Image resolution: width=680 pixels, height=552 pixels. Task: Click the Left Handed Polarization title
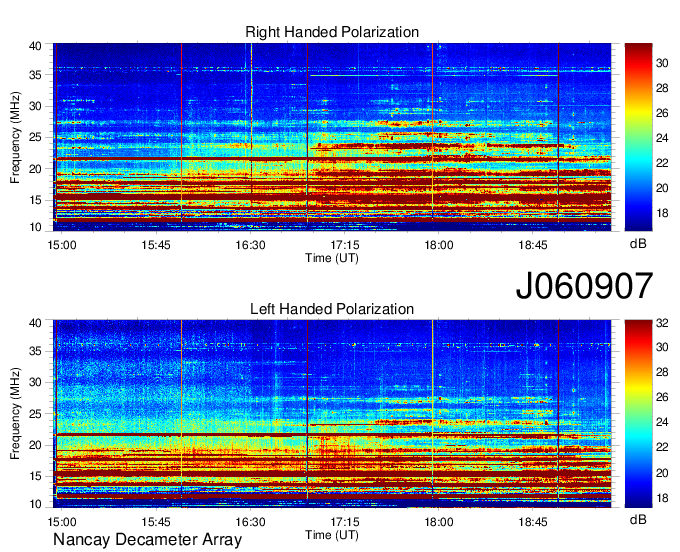[332, 309]
